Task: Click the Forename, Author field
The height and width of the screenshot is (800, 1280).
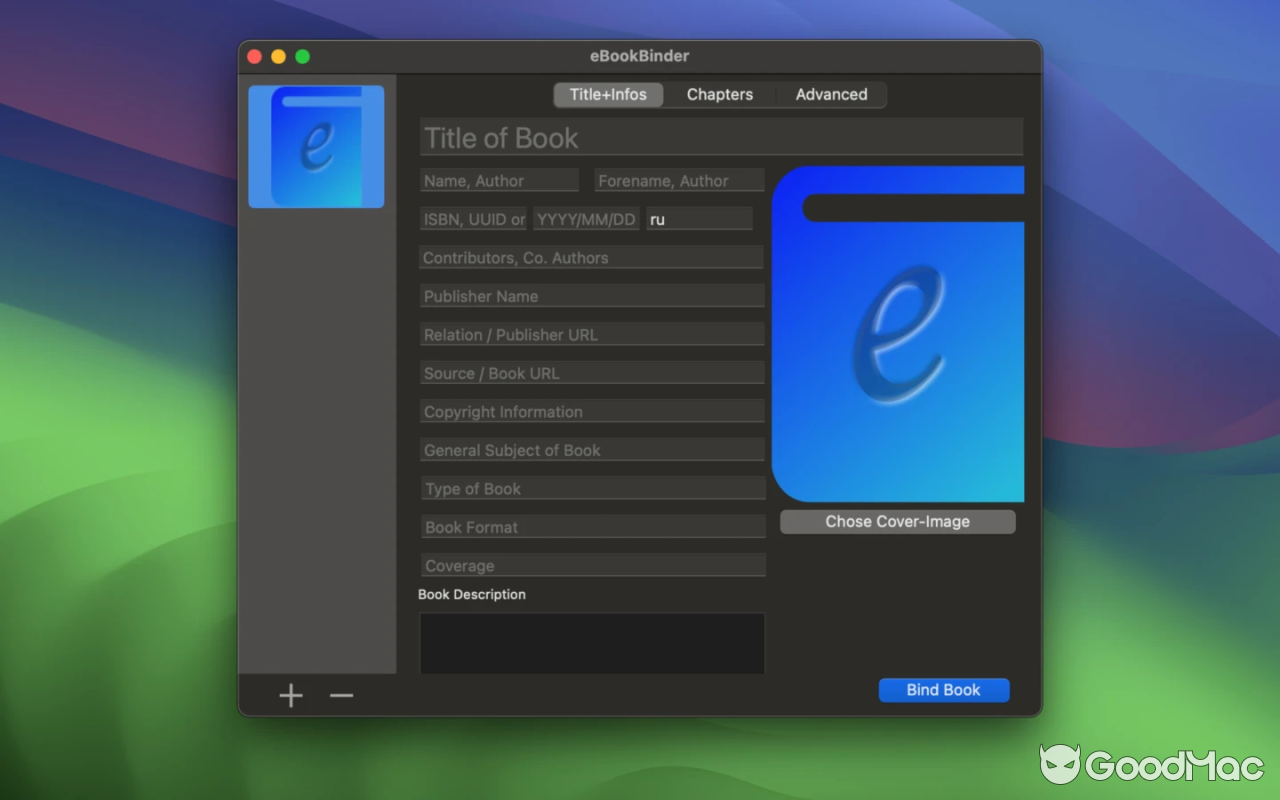Action: tap(679, 180)
